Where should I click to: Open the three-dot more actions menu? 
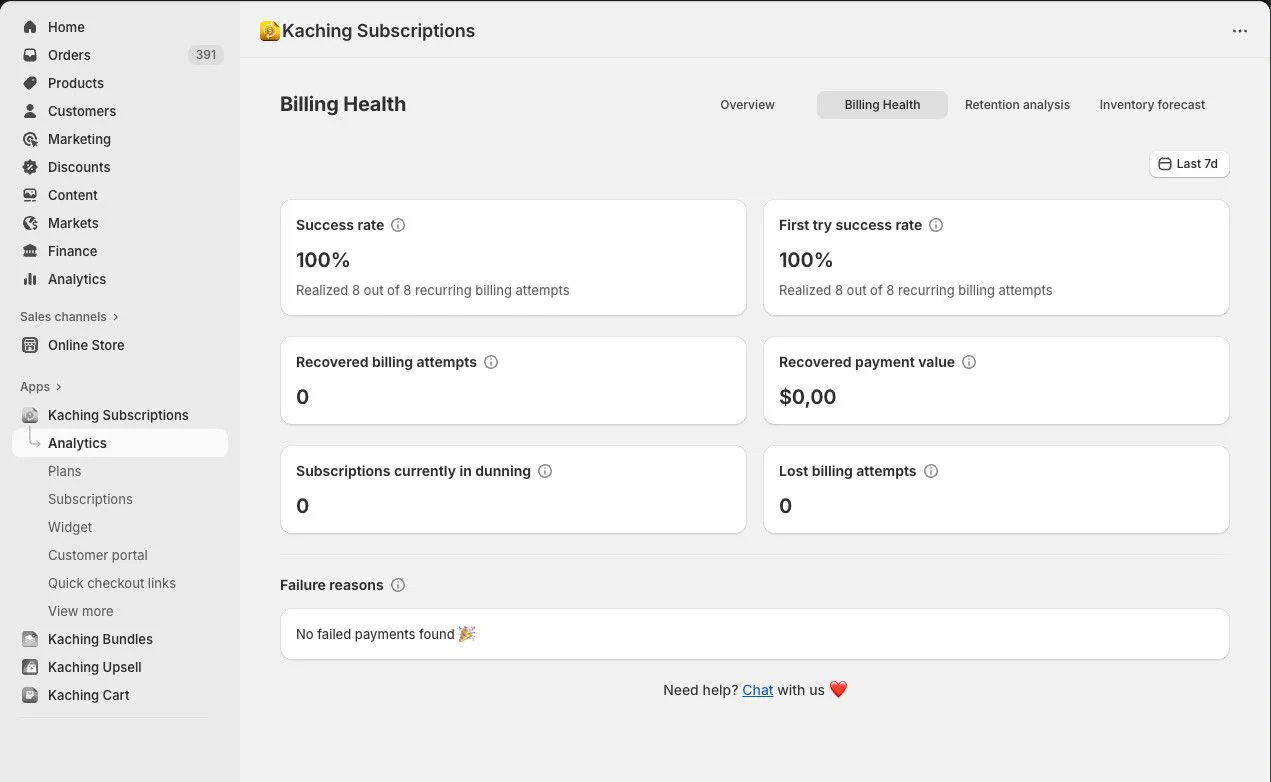point(1240,31)
